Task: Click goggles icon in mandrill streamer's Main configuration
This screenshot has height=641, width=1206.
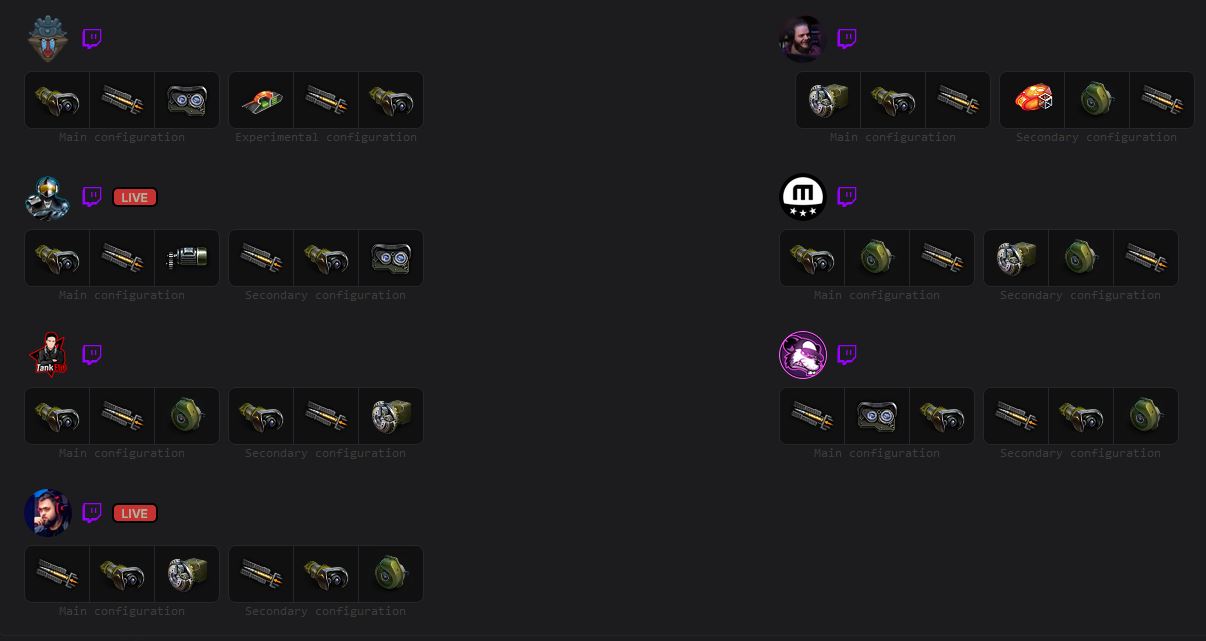Action: coord(187,100)
